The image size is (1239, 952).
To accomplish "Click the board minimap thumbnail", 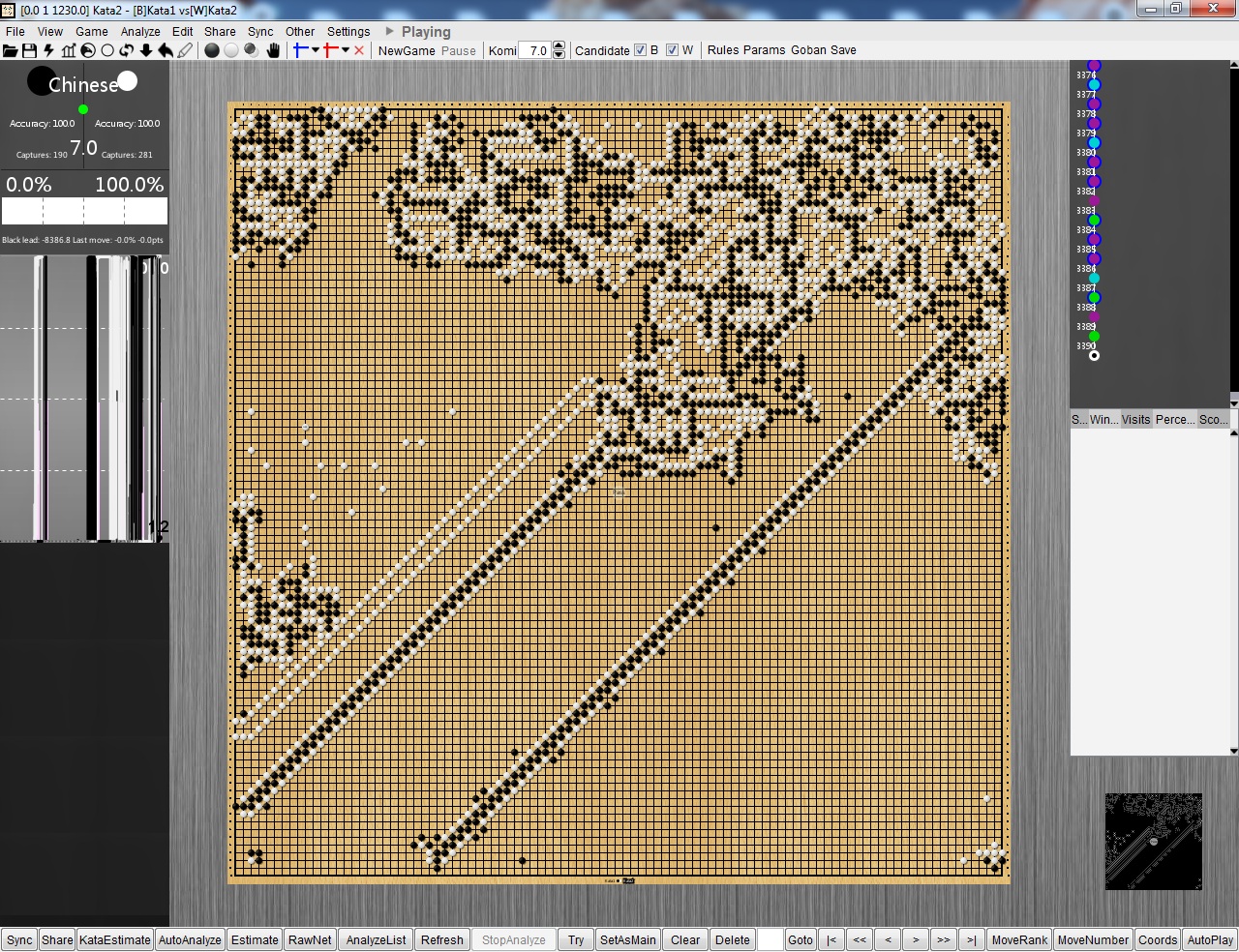I will tap(1154, 842).
